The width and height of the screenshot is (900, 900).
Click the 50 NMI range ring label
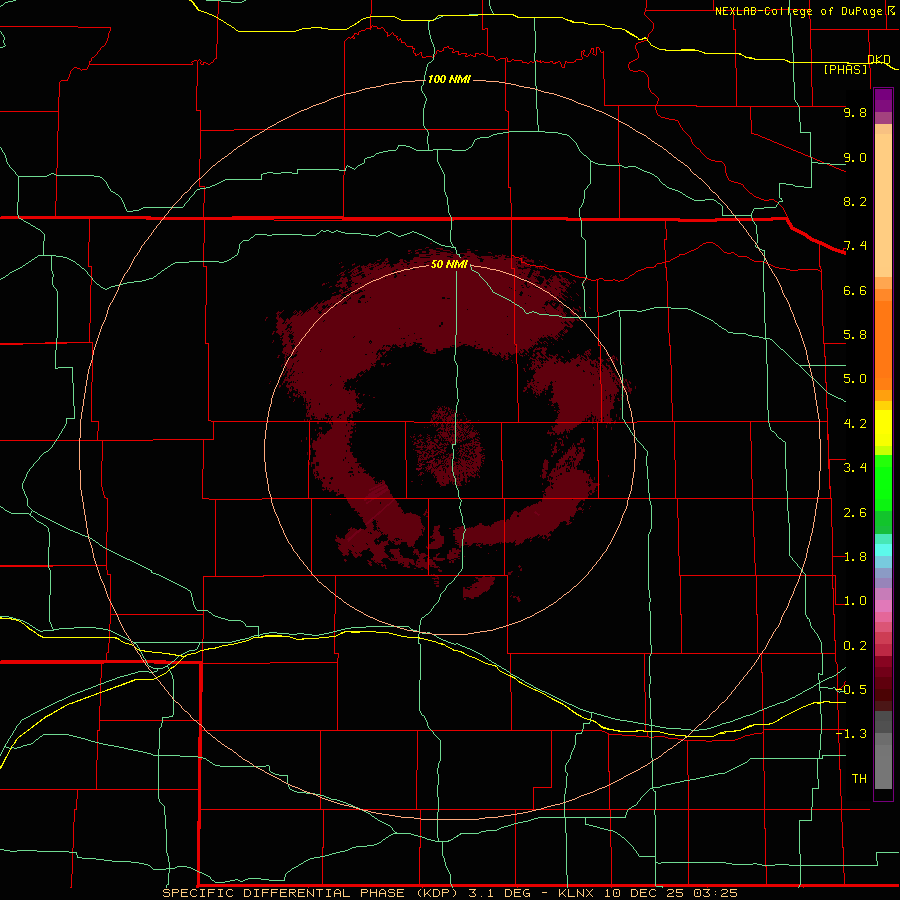(x=449, y=264)
